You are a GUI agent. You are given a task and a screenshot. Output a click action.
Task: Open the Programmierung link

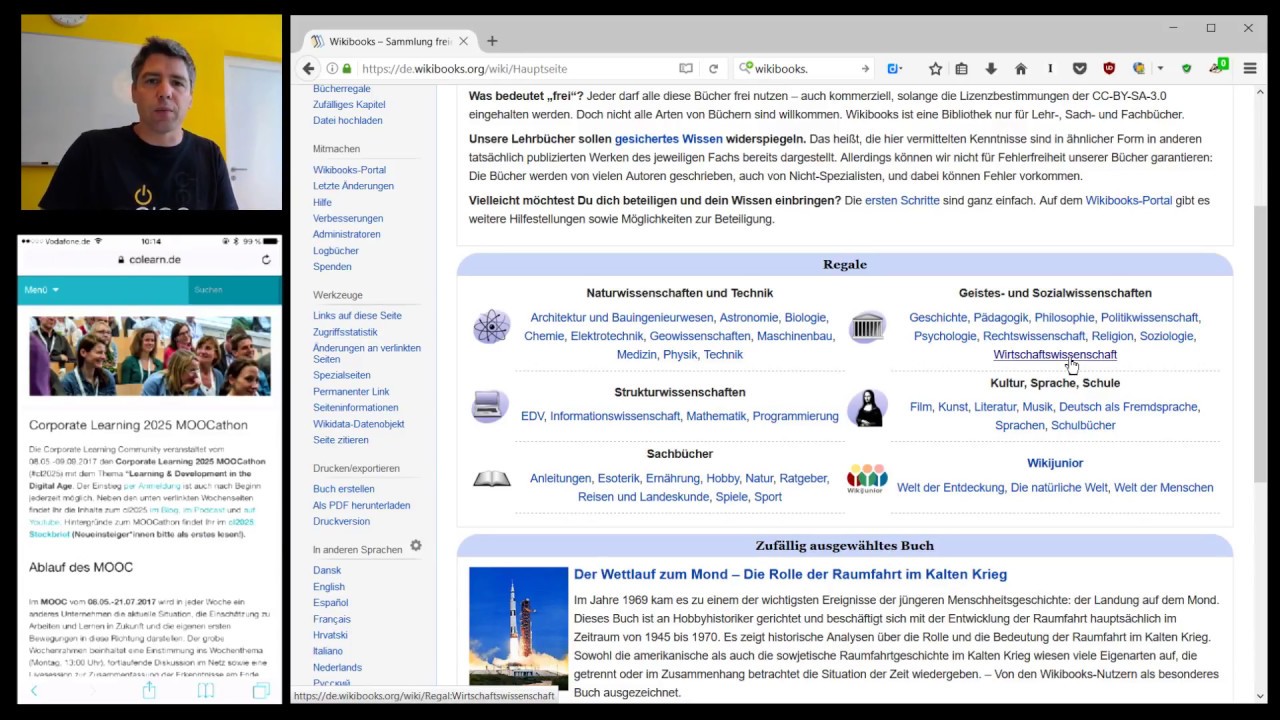point(795,416)
